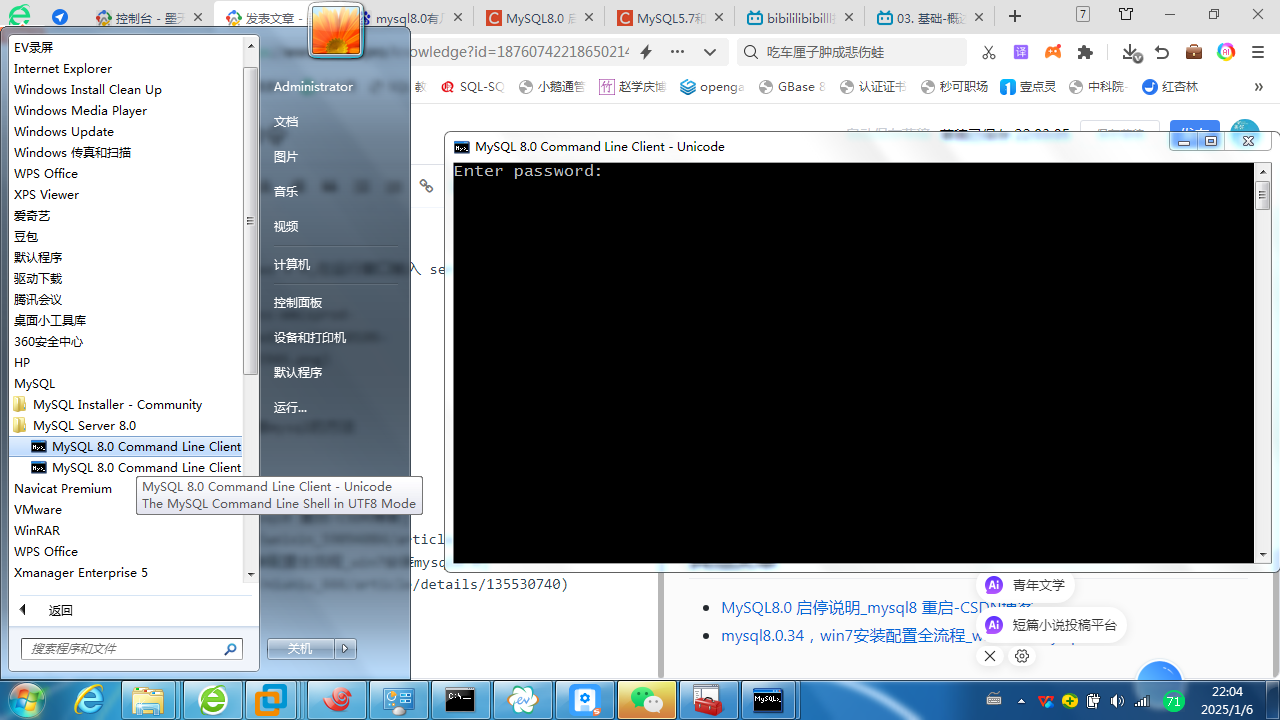Switch to the bibilibili browser tab
1280x720 pixels.
[798, 17]
